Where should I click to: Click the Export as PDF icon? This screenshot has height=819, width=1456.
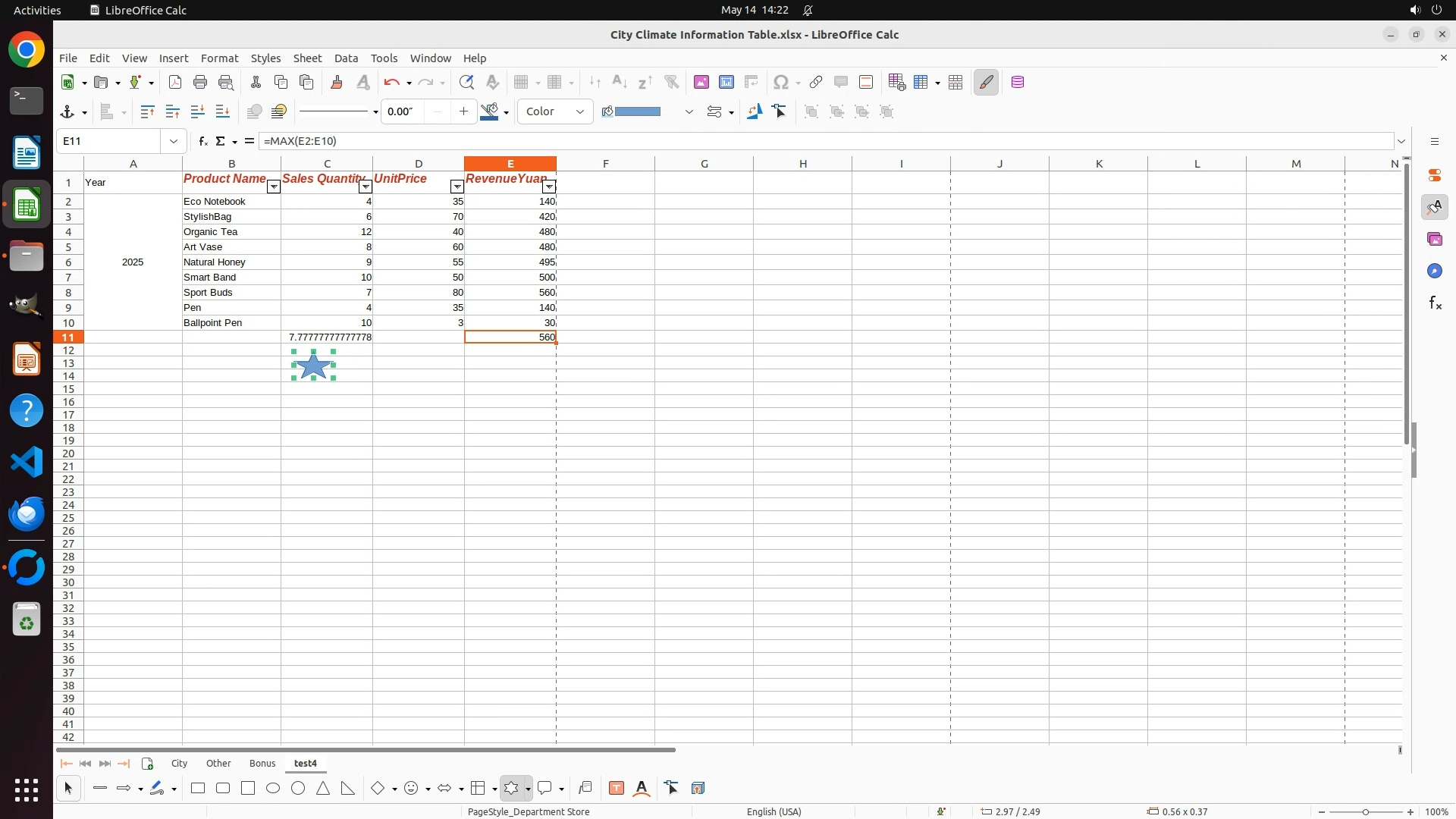click(x=174, y=83)
